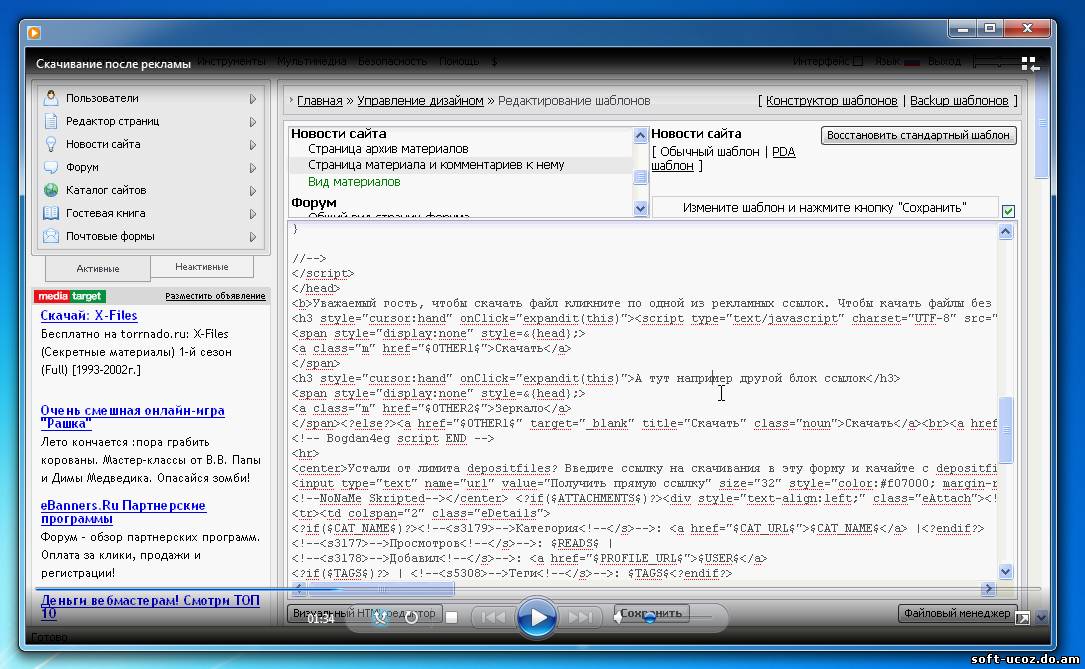Screen dimensions: 1085x669
Task: Click the Windows Media Player title bar icon
Action: click(34, 32)
